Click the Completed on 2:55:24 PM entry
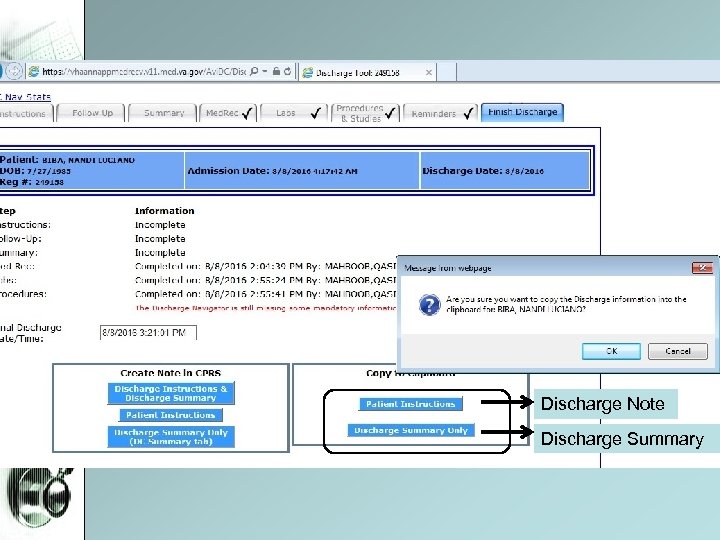Image resolution: width=720 pixels, height=540 pixels. (266, 280)
